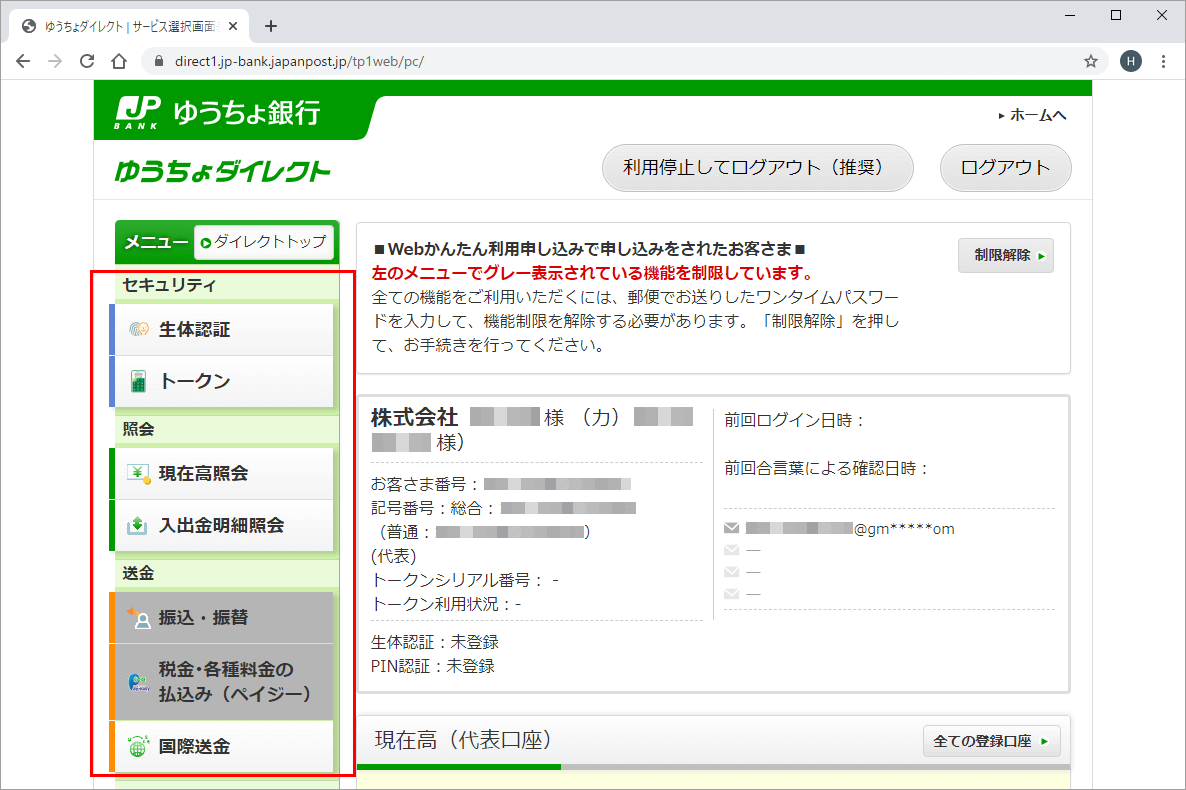This screenshot has height=790, width=1186.
Task: Open a new browser tab
Action: 271,26
